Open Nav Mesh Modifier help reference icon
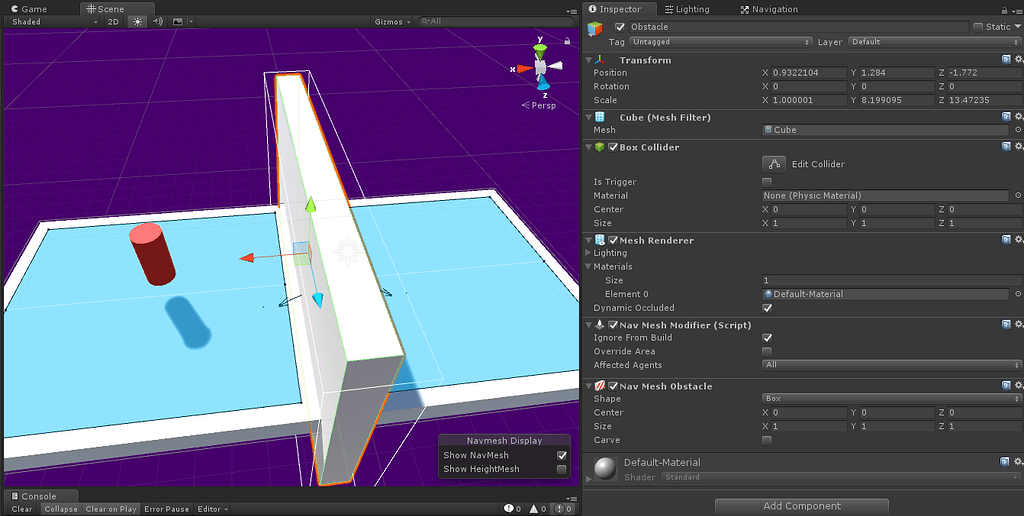Image resolution: width=1024 pixels, height=516 pixels. click(x=1006, y=325)
